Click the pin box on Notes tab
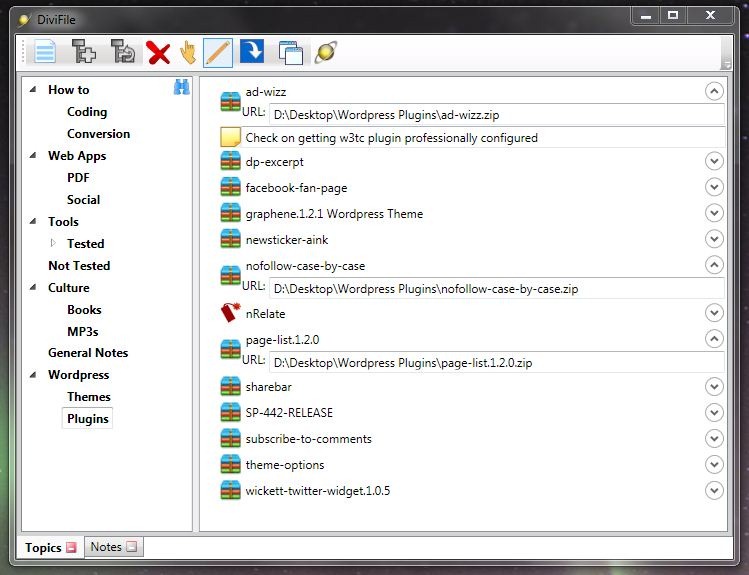Image resolution: width=749 pixels, height=575 pixels. [131, 547]
